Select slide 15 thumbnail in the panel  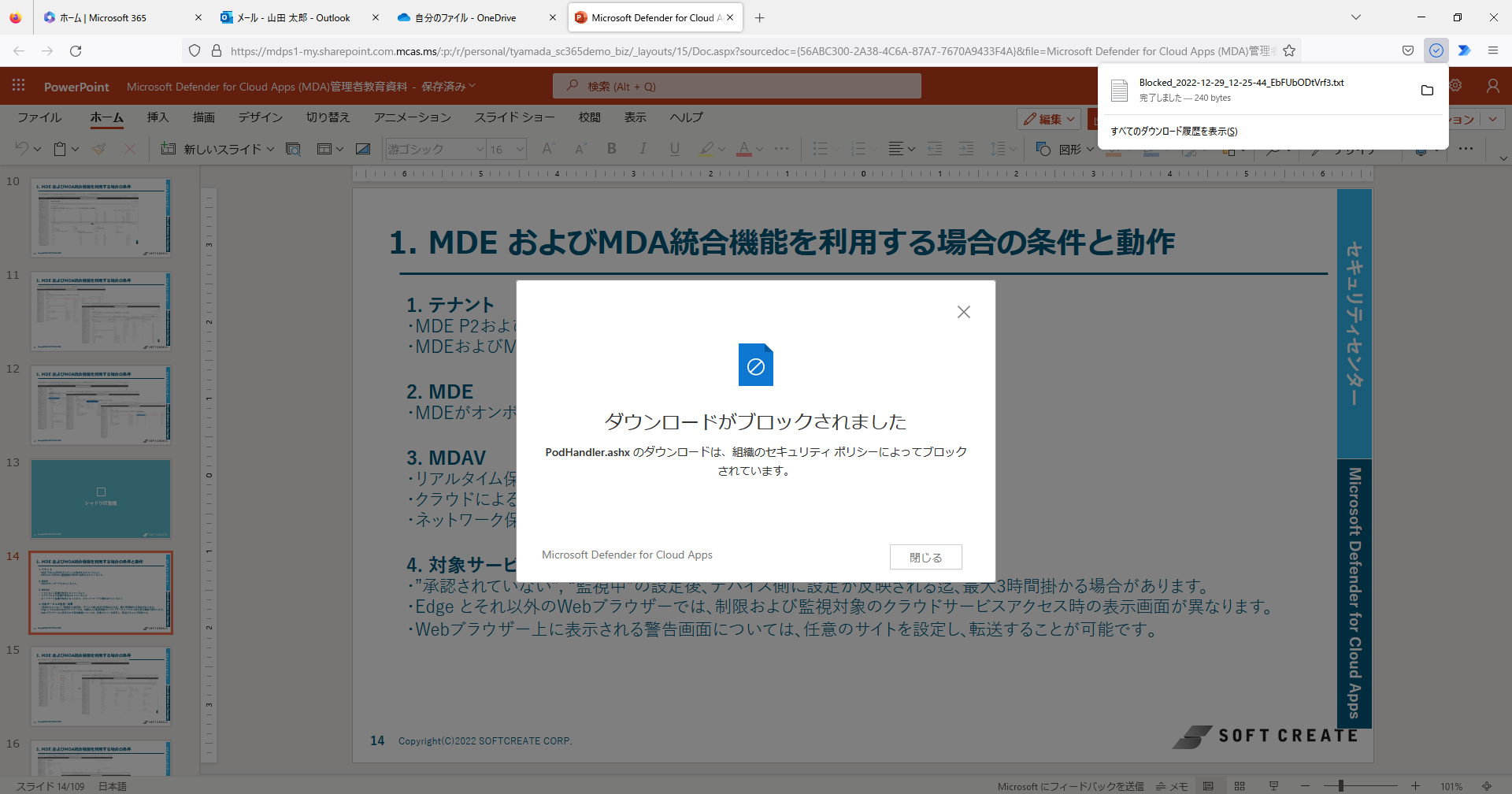pos(101,686)
